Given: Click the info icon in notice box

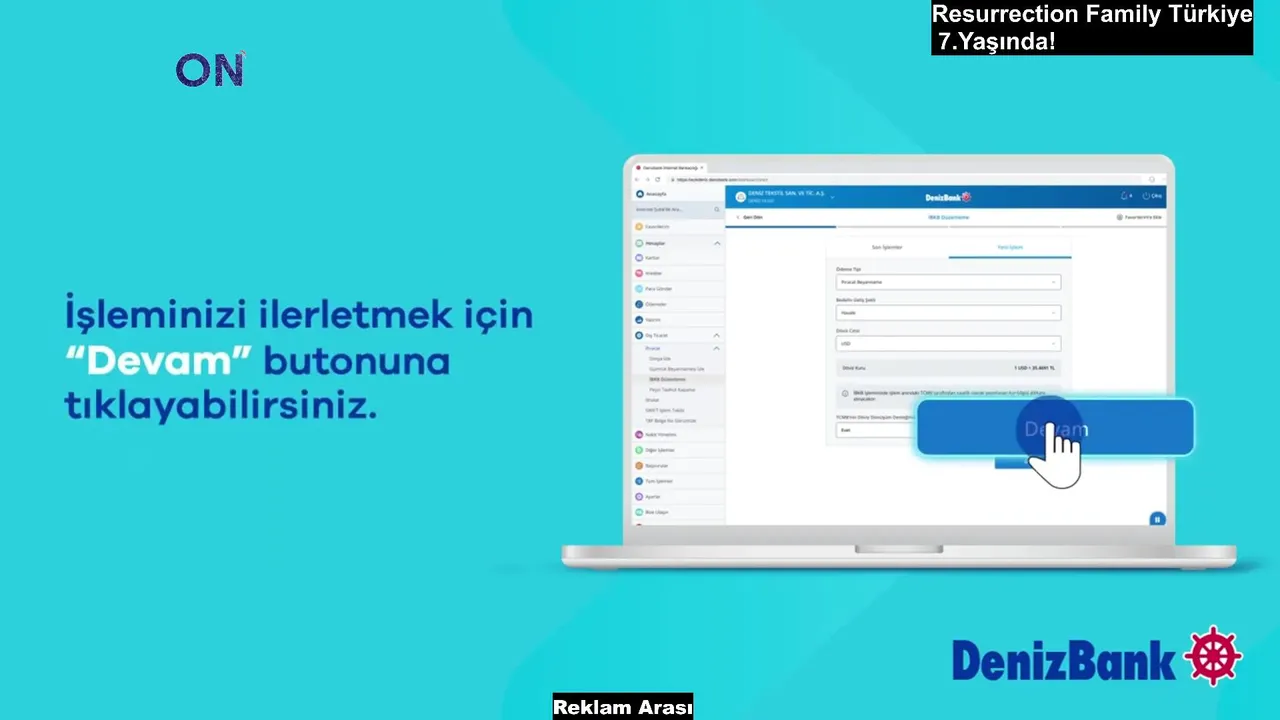Looking at the screenshot, I should pyautogui.click(x=845, y=393).
